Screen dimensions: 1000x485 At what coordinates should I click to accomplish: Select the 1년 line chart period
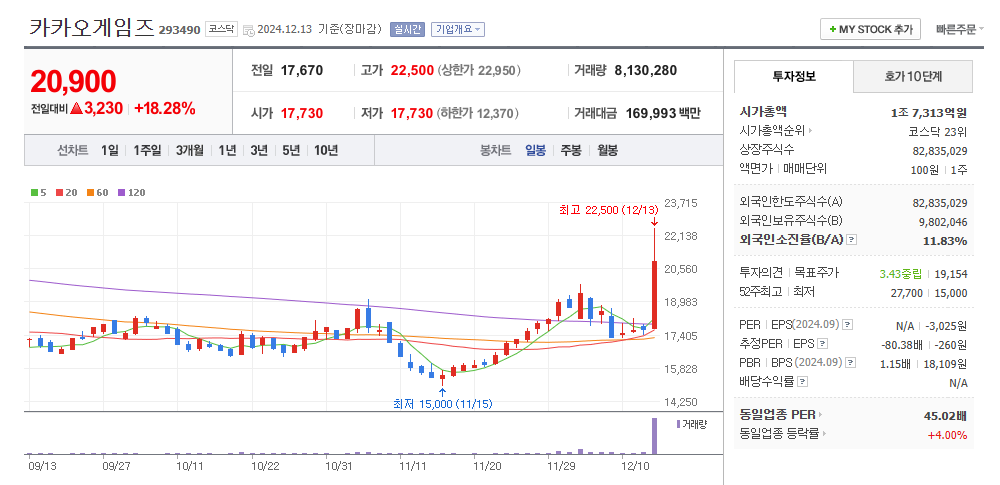(227, 151)
